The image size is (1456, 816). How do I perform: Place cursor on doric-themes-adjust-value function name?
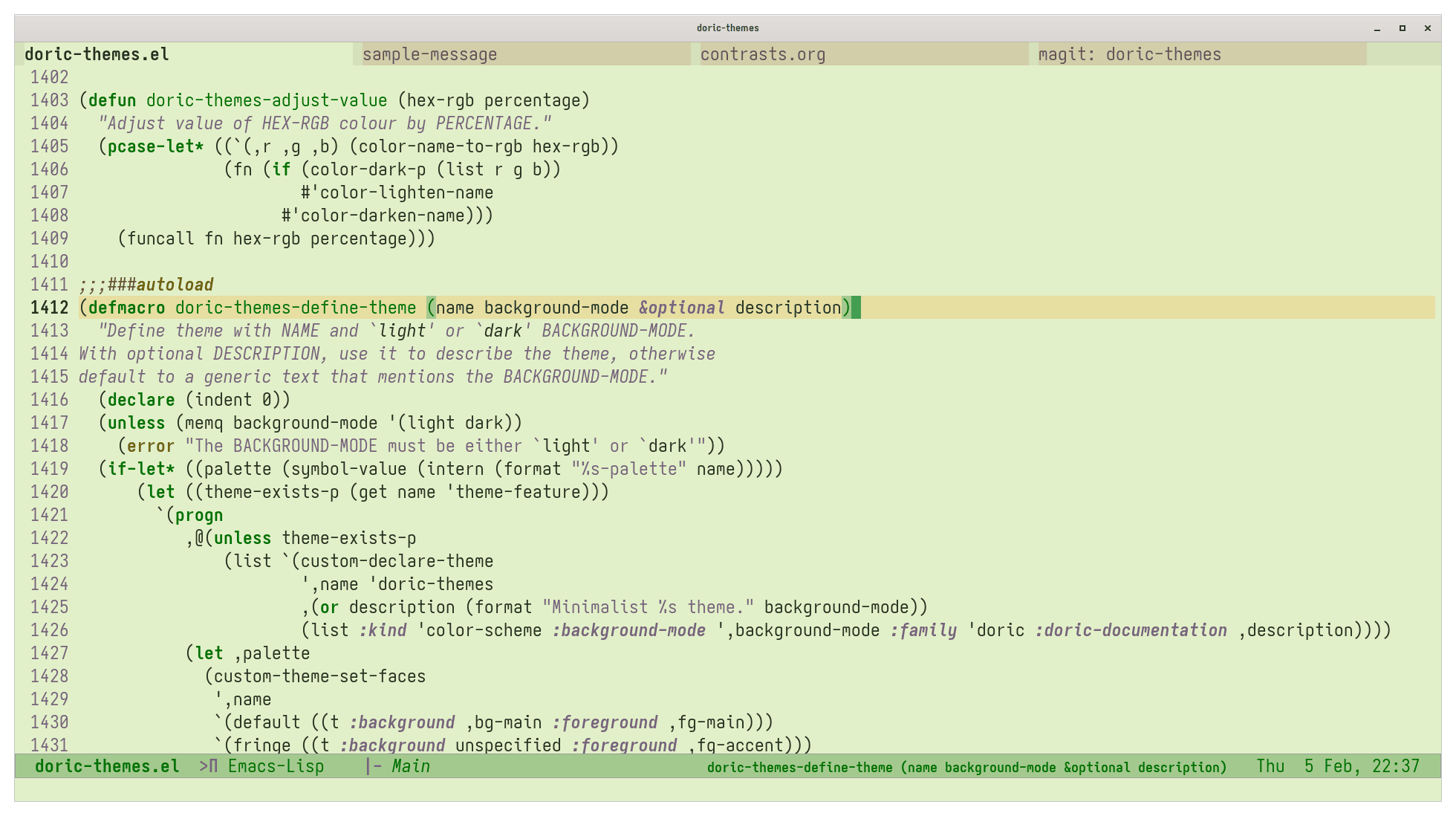coord(266,100)
